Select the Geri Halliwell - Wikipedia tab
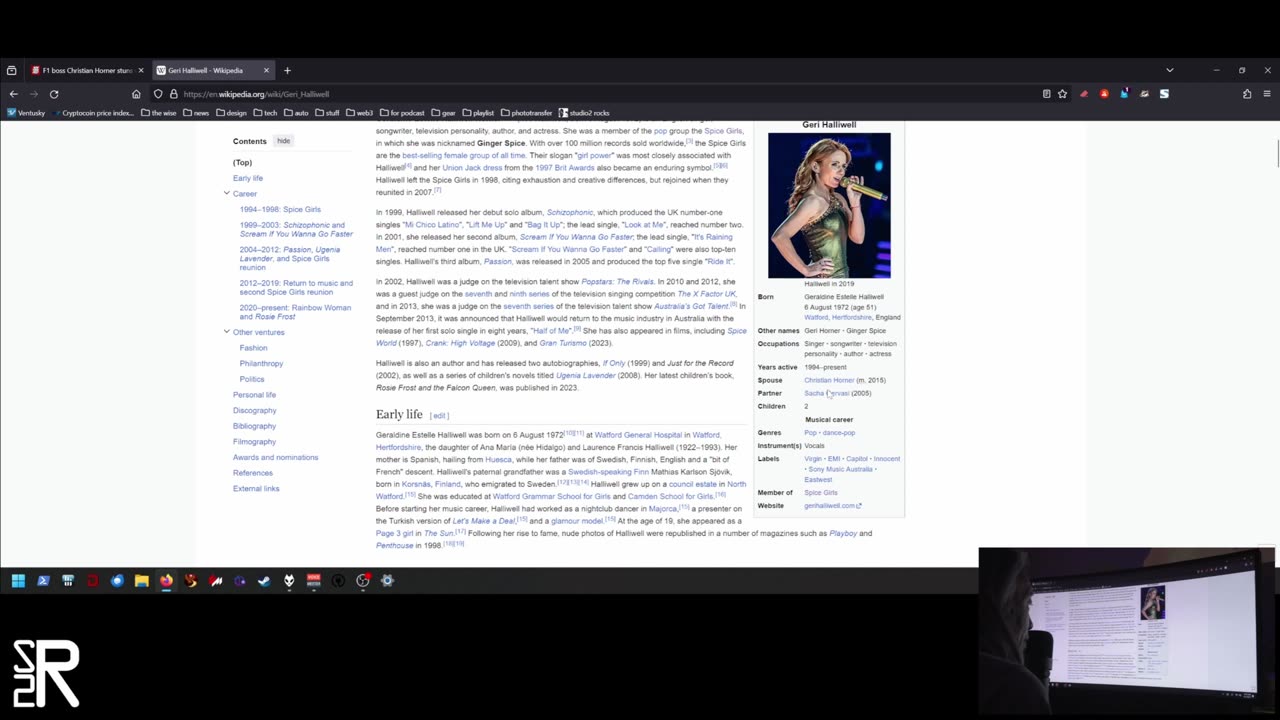Viewport: 1280px width, 720px height. pos(215,70)
